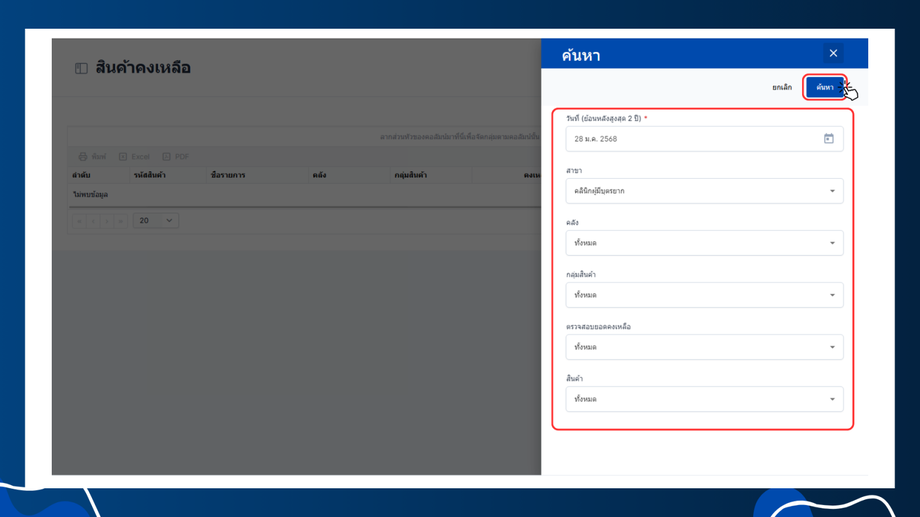Export the table with the PDF icon
The width and height of the screenshot is (920, 517).
pyautogui.click(x=166, y=157)
